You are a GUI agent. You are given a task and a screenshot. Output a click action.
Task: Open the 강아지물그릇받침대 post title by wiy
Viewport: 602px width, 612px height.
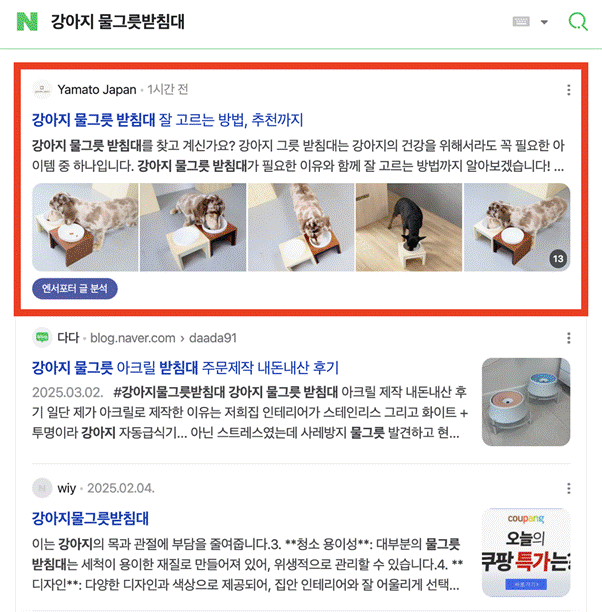point(90,518)
